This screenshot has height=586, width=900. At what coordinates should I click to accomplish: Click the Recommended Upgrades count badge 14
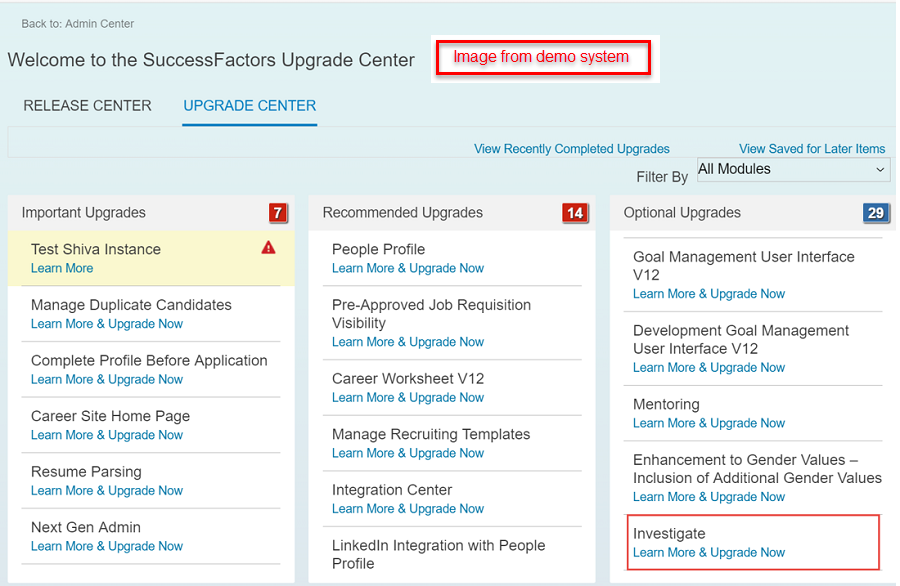pyautogui.click(x=575, y=213)
